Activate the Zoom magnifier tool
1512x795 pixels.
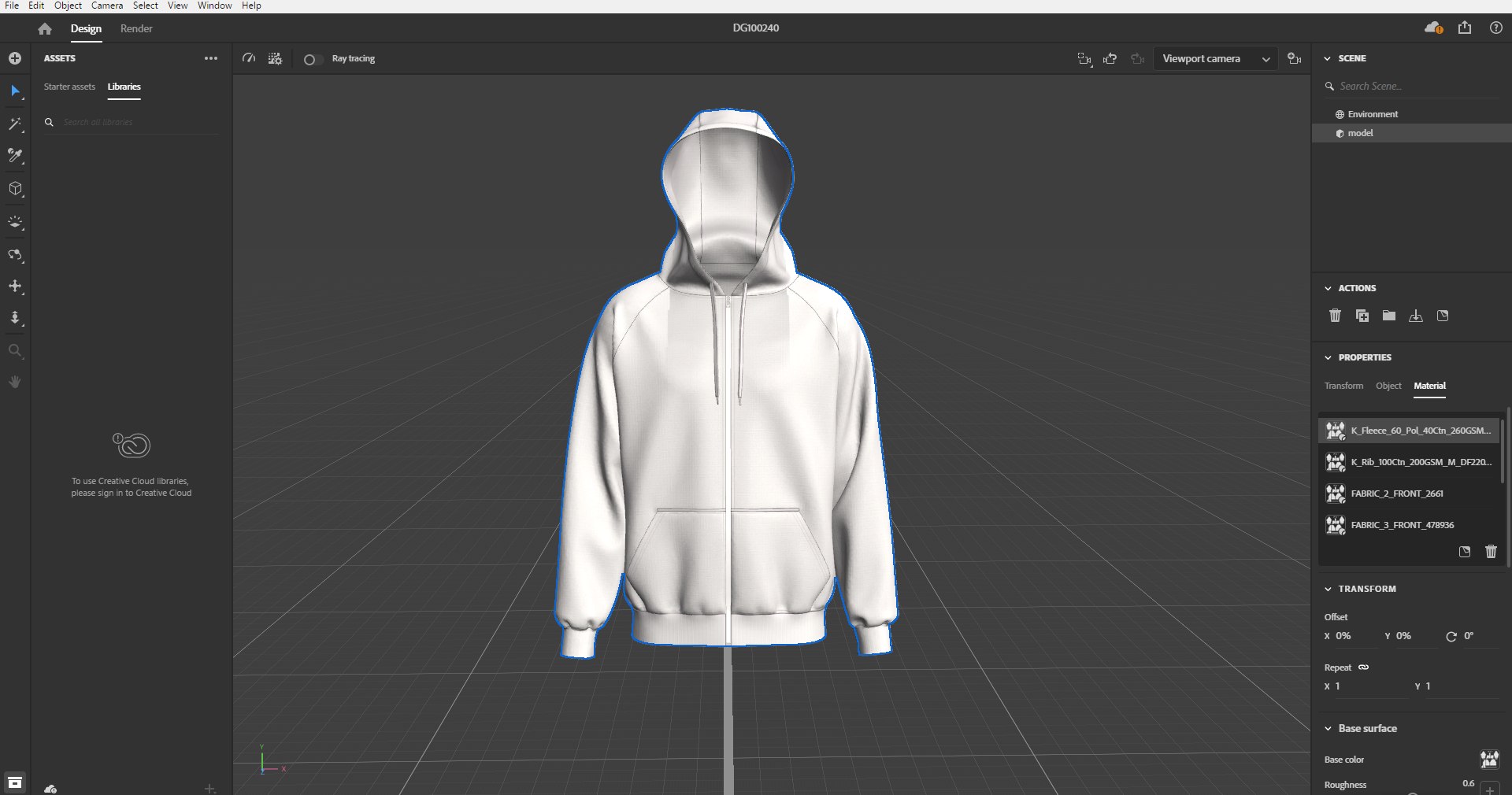coord(15,351)
